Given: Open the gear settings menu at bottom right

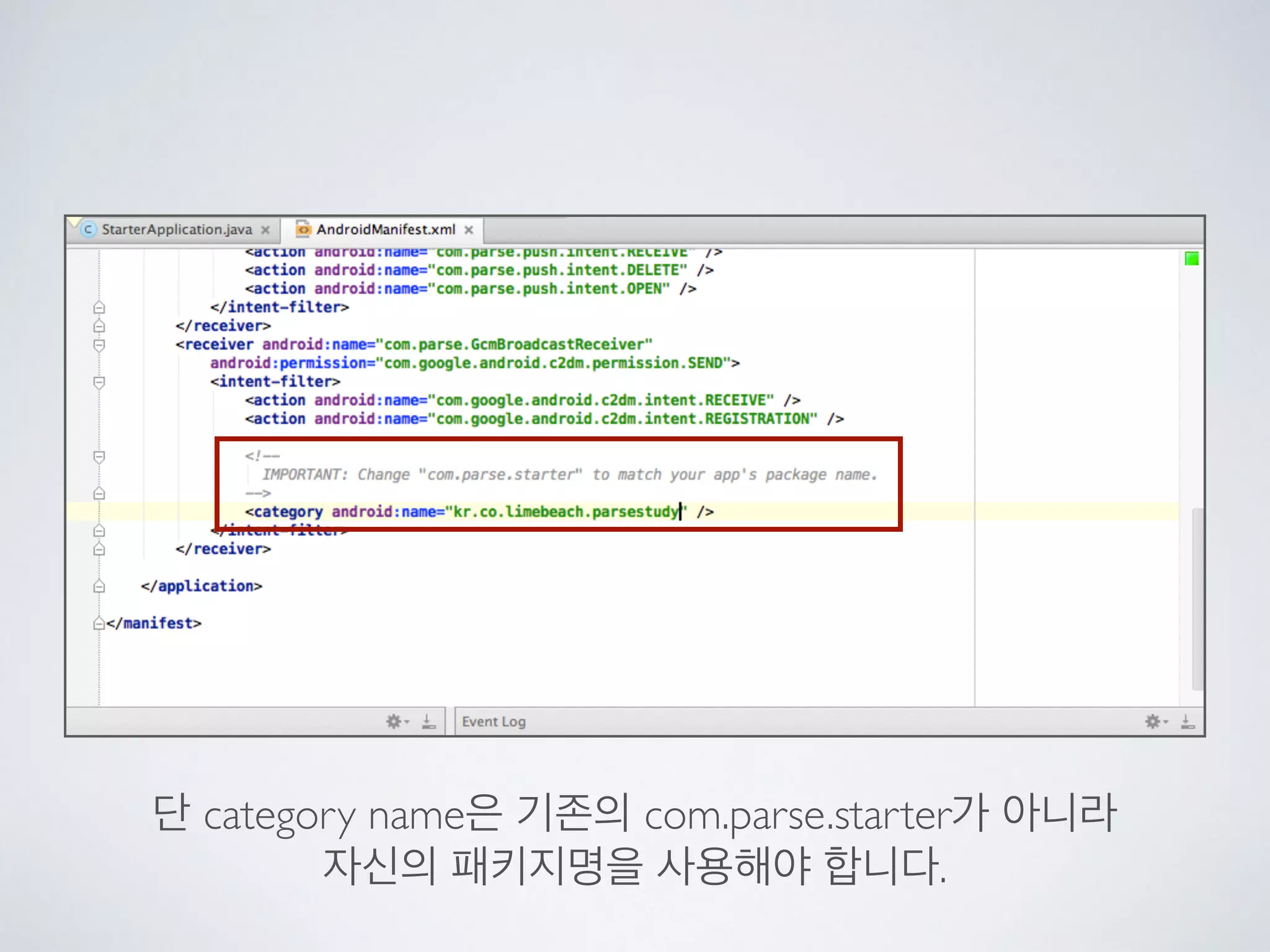Looking at the screenshot, I should point(1156,722).
